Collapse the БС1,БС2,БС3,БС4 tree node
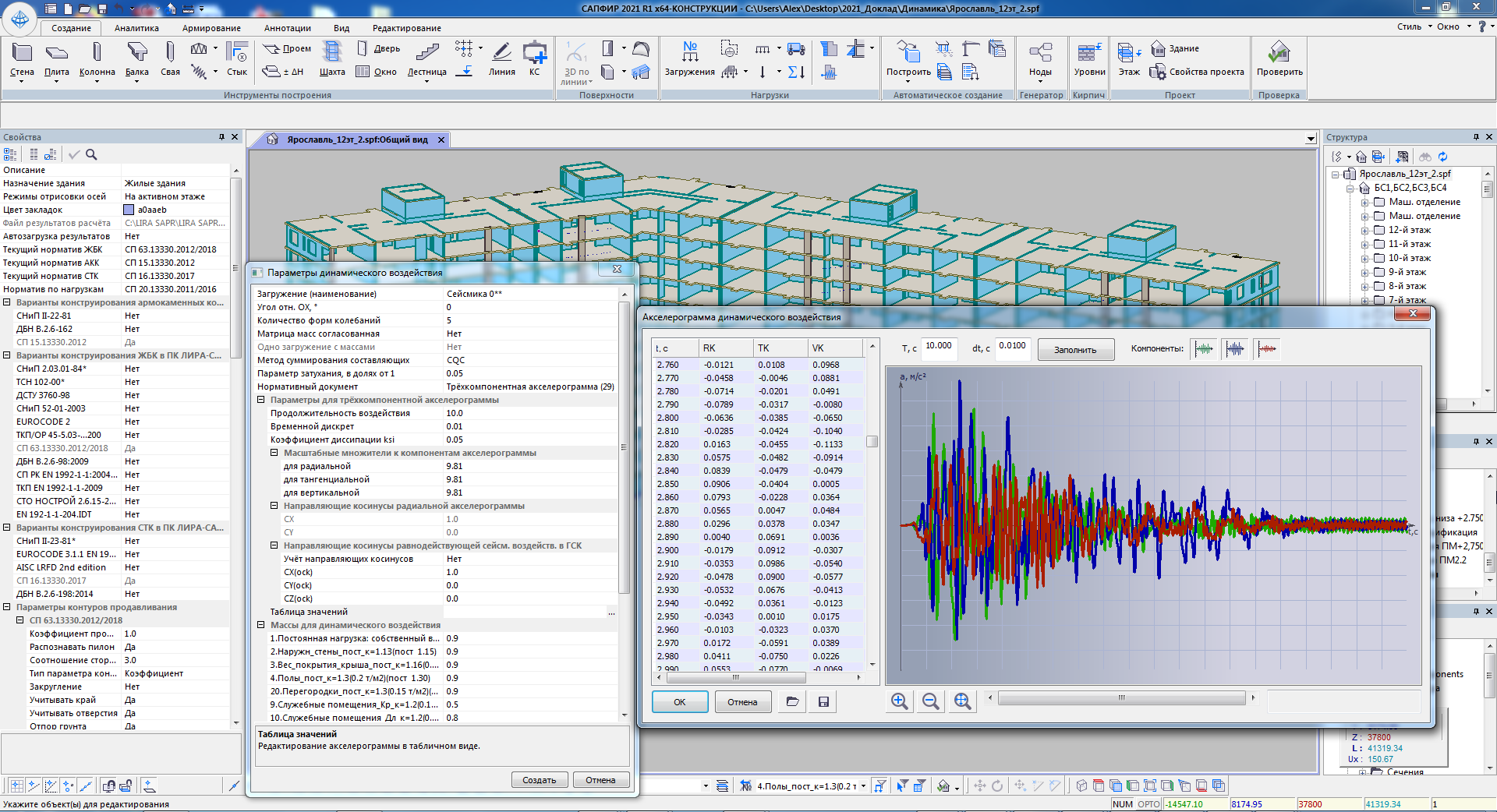1497x812 pixels. click(x=1350, y=189)
